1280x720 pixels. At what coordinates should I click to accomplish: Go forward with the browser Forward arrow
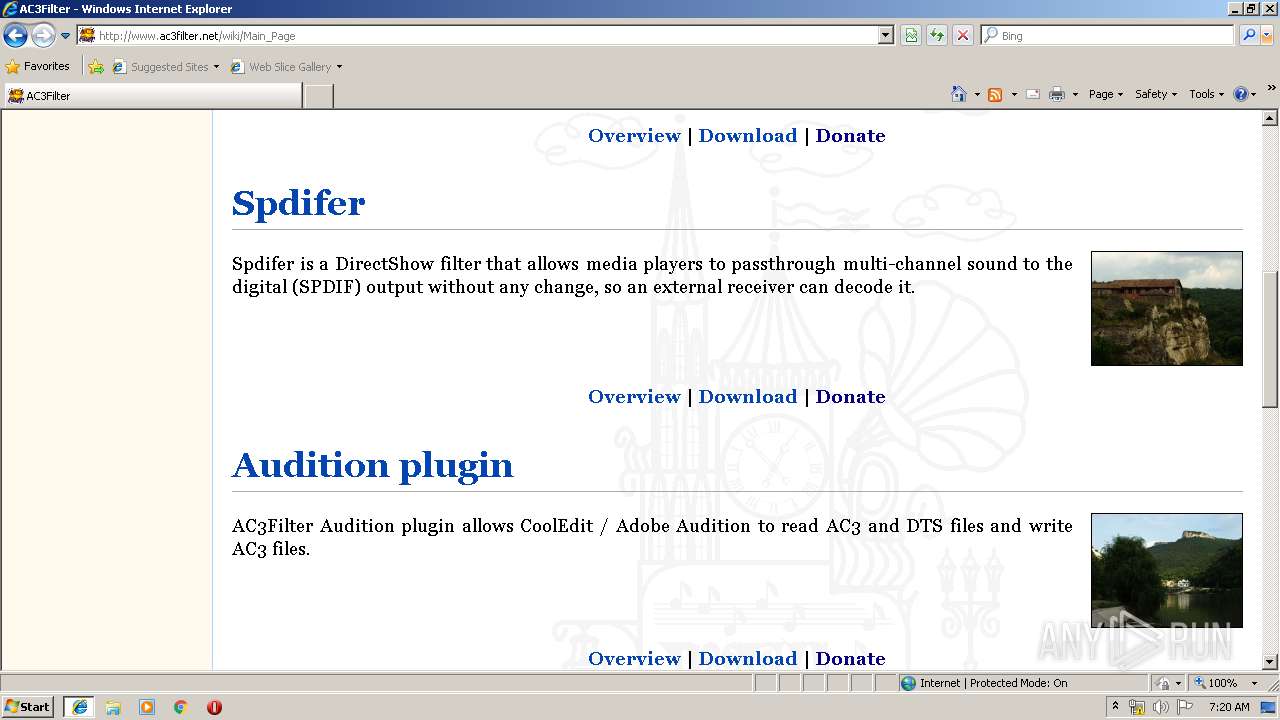point(43,36)
